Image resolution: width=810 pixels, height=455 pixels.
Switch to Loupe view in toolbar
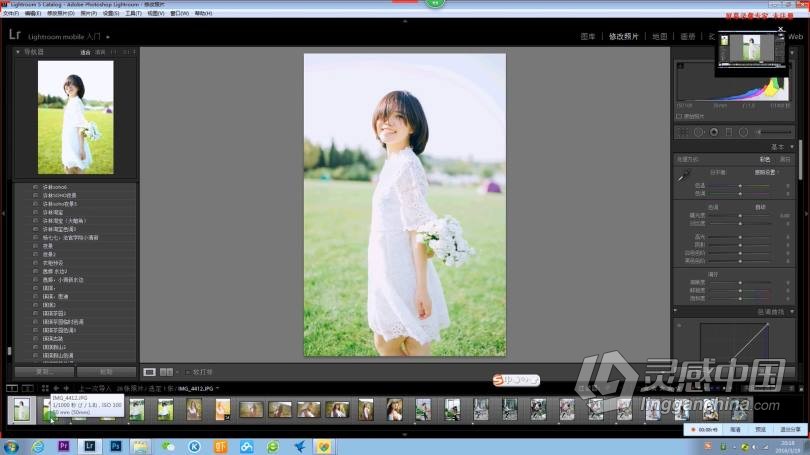tap(149, 372)
